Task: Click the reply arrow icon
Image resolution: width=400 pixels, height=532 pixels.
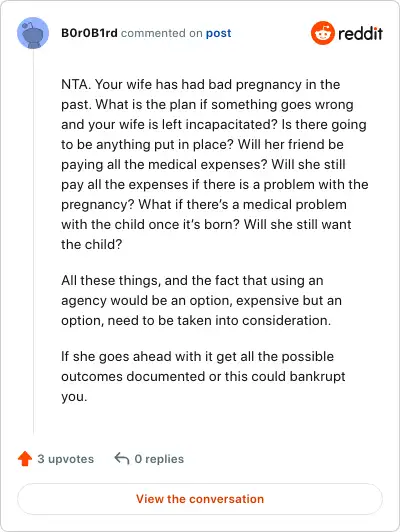Action: (122, 458)
